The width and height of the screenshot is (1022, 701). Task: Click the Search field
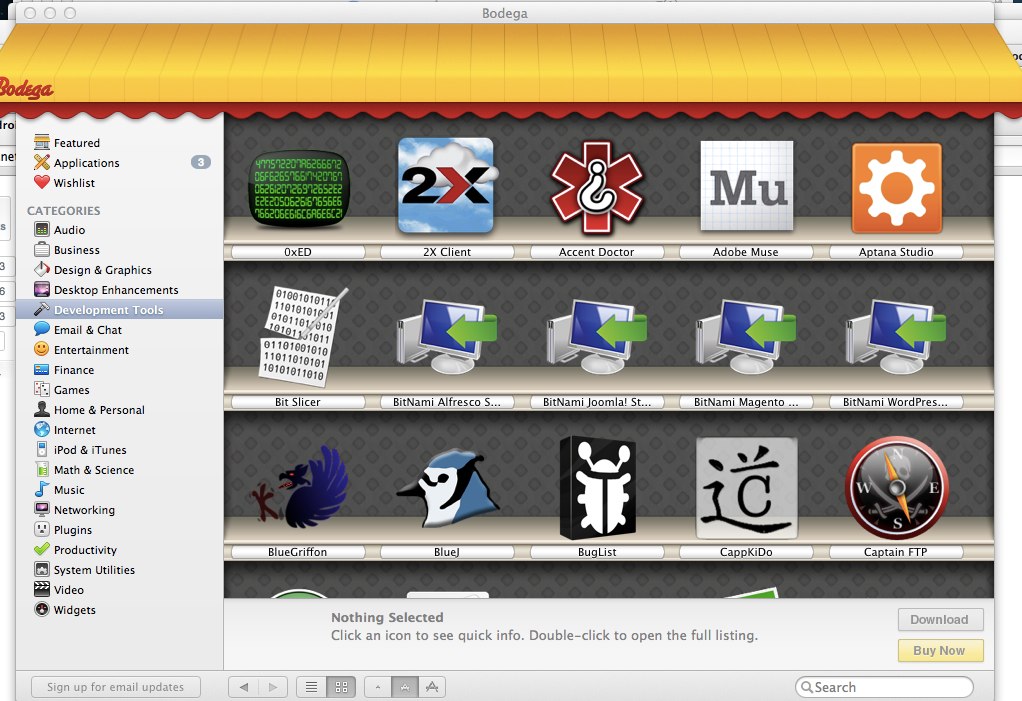point(884,687)
